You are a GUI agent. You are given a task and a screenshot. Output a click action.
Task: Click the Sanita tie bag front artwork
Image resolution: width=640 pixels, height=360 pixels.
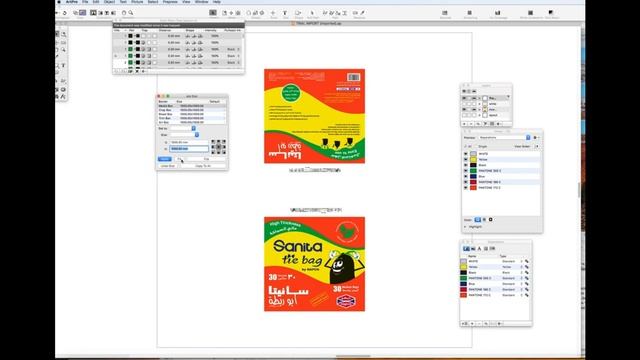314,264
